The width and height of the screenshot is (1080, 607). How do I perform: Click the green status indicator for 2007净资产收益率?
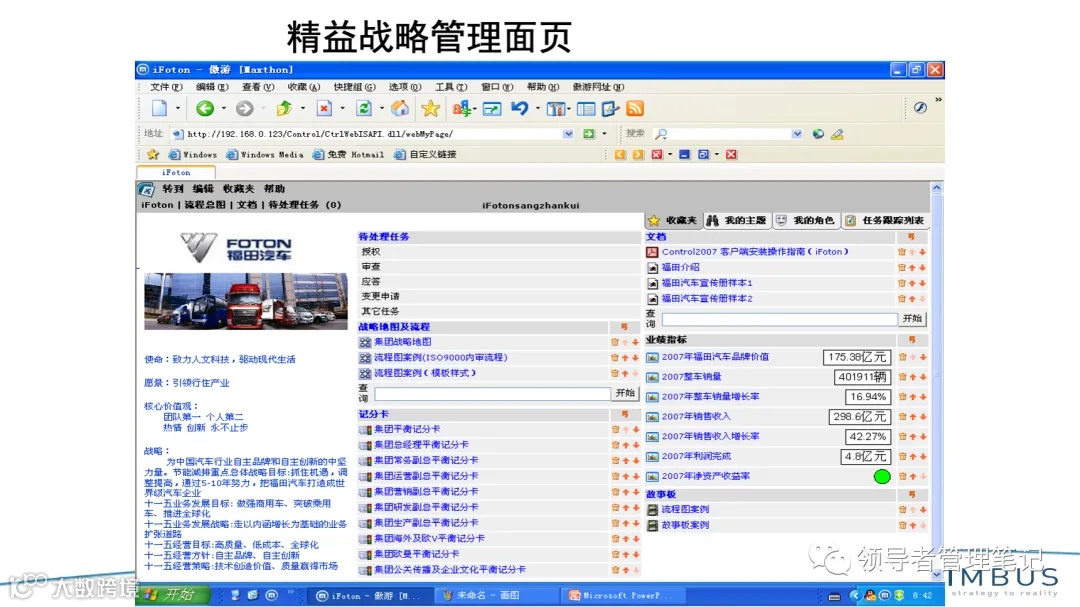[x=883, y=476]
